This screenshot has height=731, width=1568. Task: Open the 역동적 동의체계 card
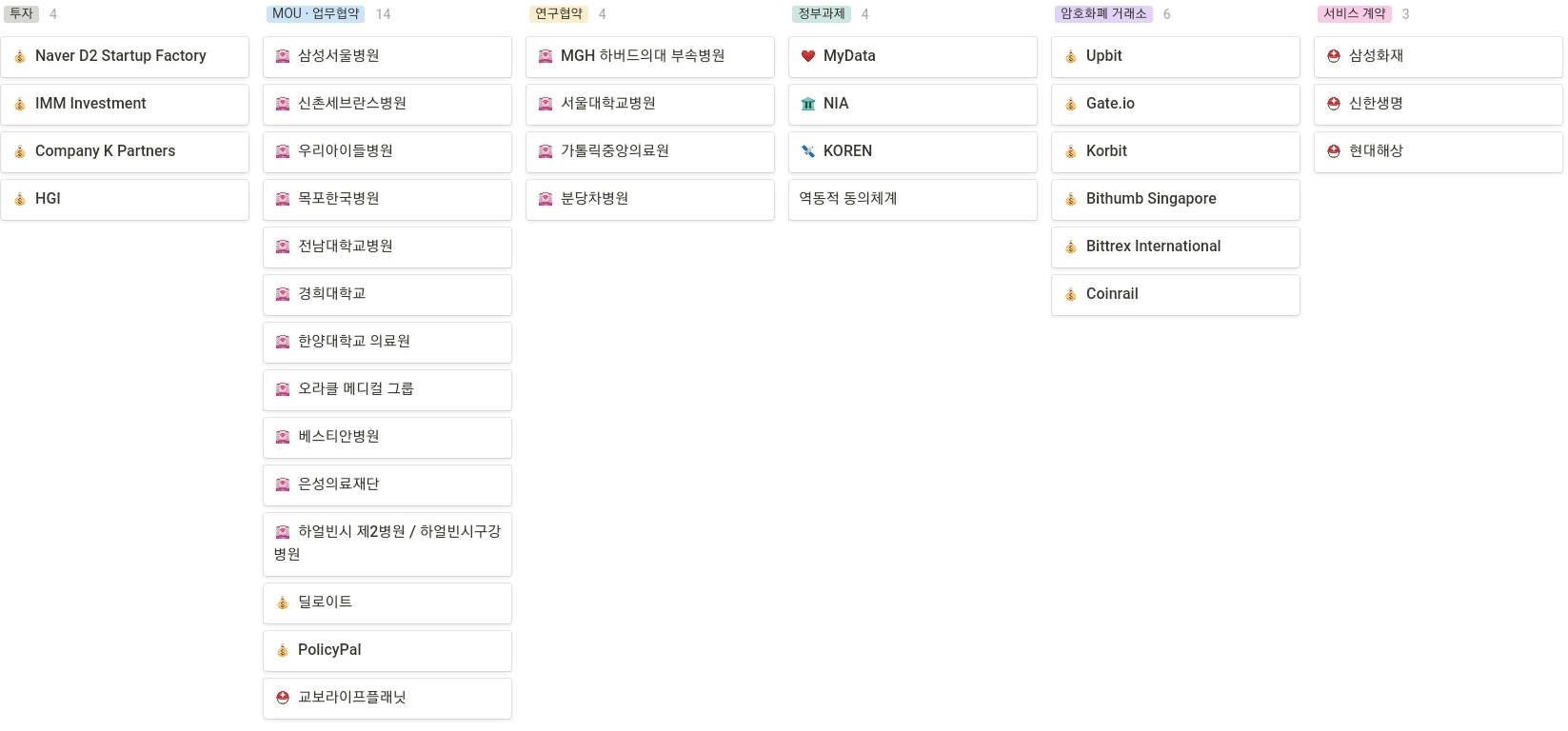(913, 200)
